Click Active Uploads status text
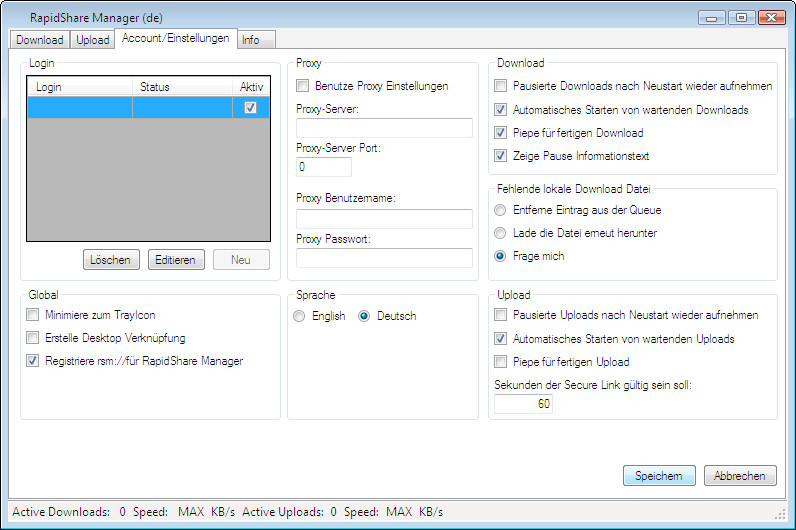This screenshot has height=530, width=796. pyautogui.click(x=283, y=512)
